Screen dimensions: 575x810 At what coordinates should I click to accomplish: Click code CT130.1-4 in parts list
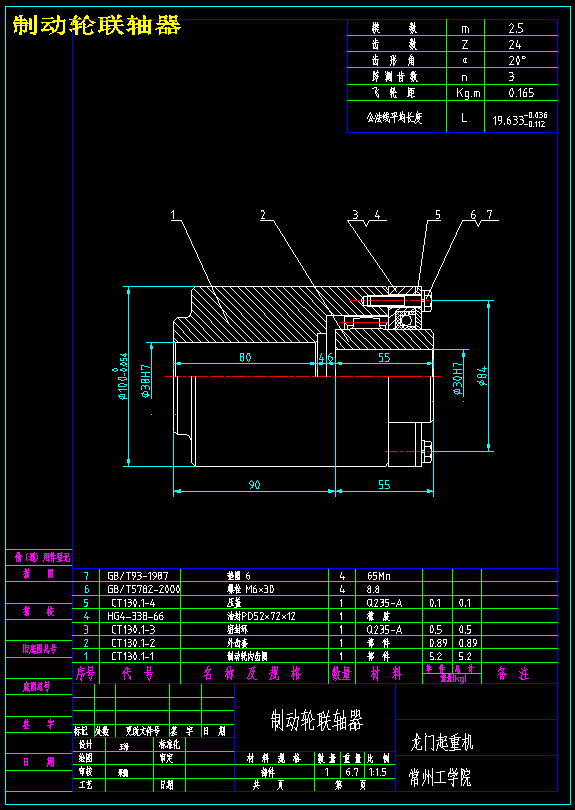[133, 602]
